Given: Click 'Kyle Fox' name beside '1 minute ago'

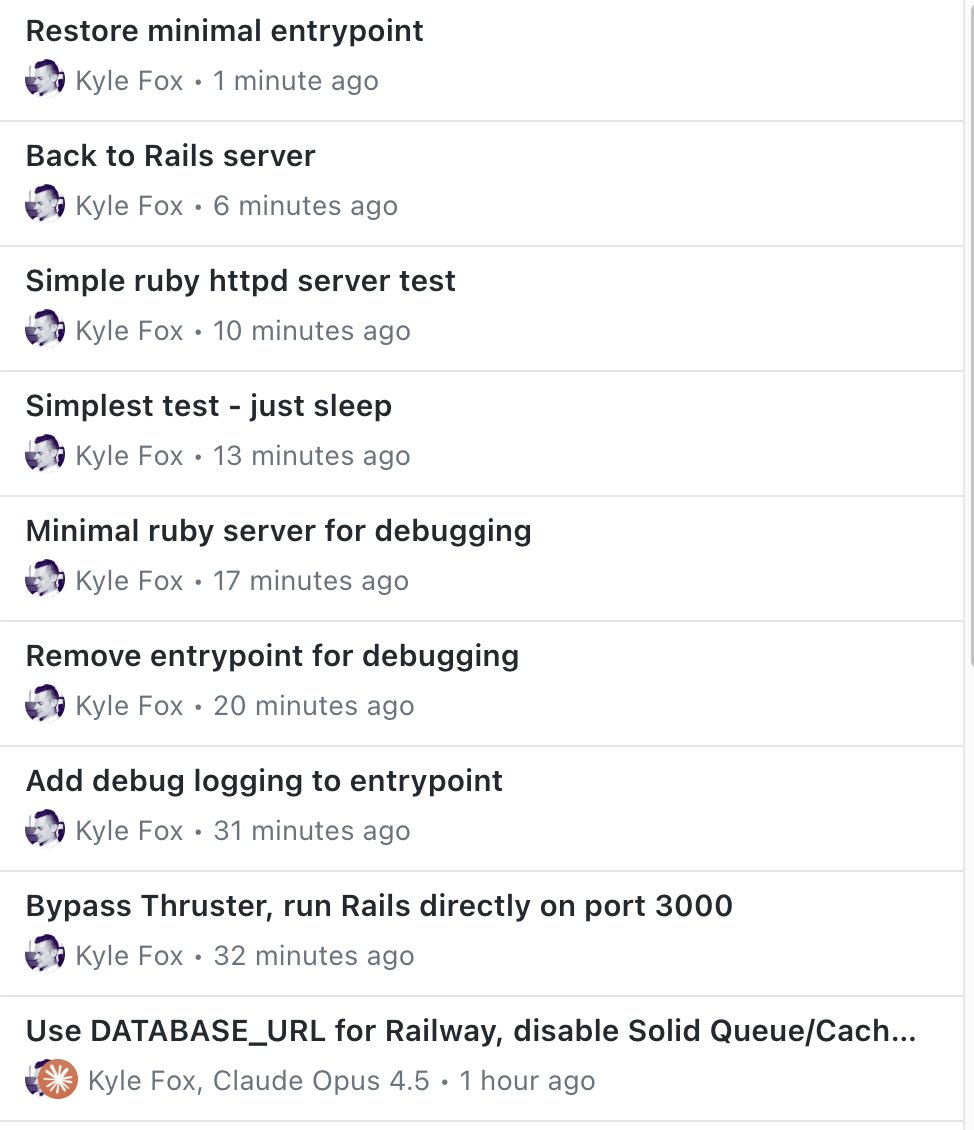Looking at the screenshot, I should click(x=130, y=81).
